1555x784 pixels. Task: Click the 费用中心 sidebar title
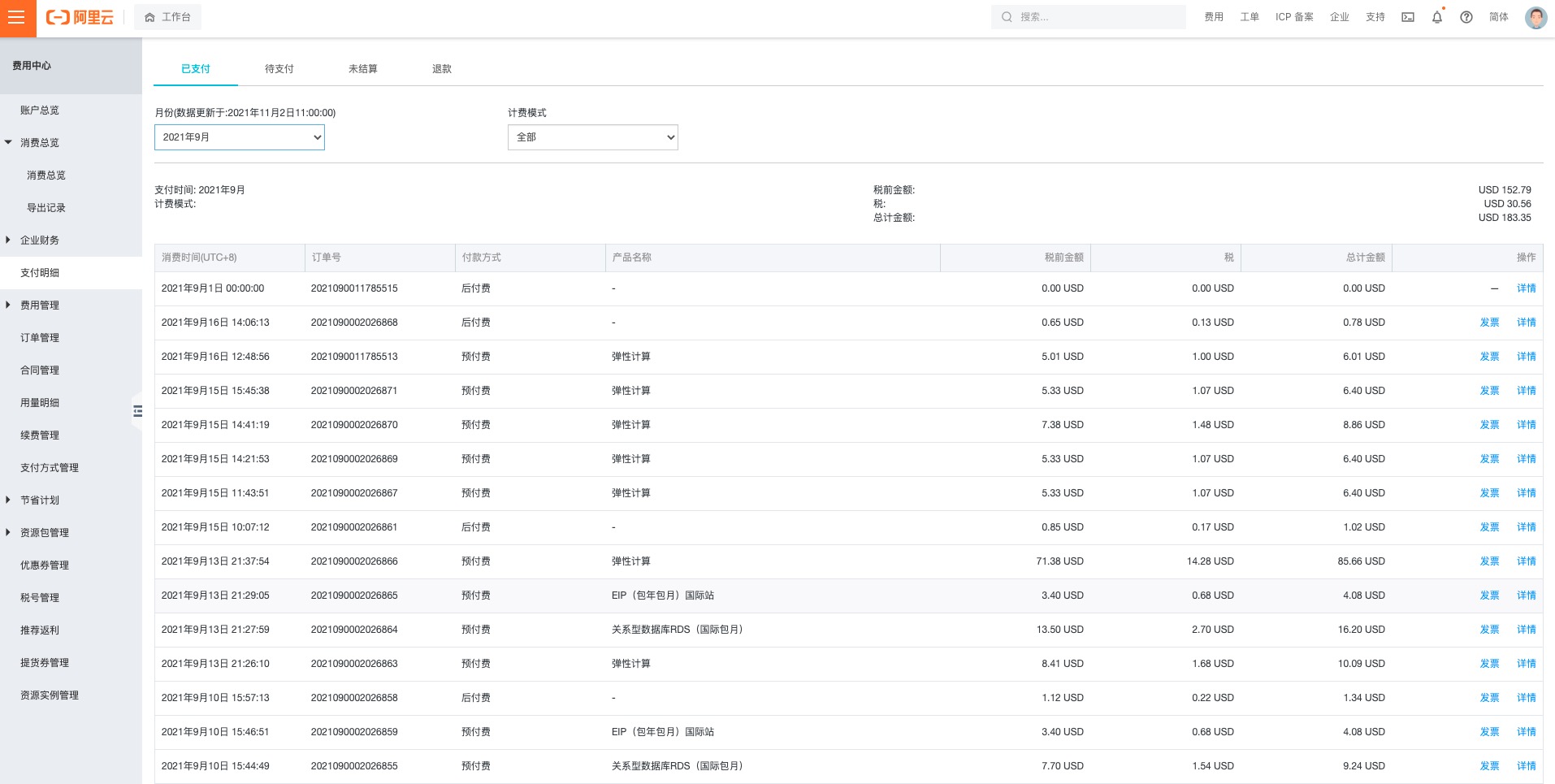point(32,66)
